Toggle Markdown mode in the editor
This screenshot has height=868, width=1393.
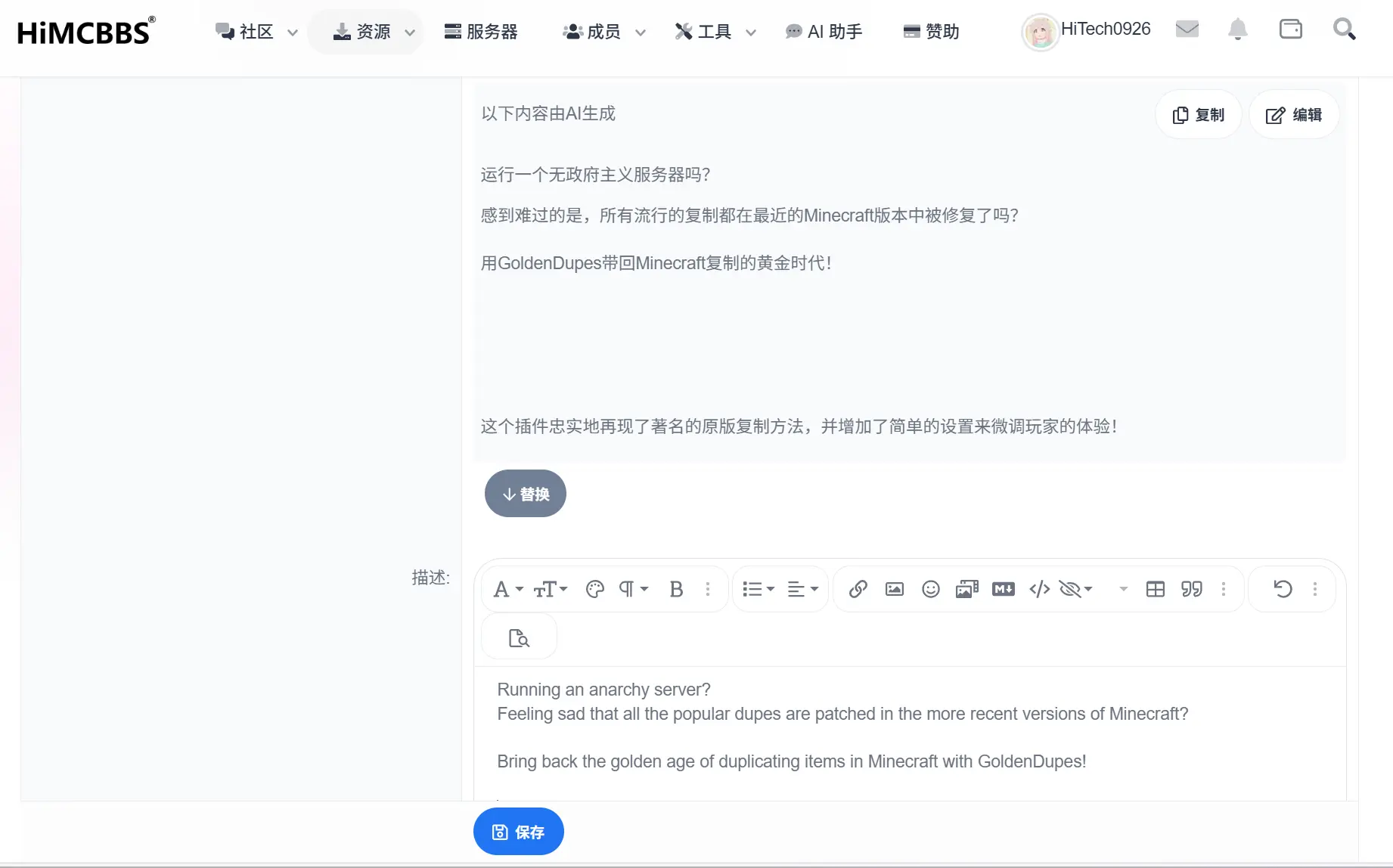point(1003,589)
